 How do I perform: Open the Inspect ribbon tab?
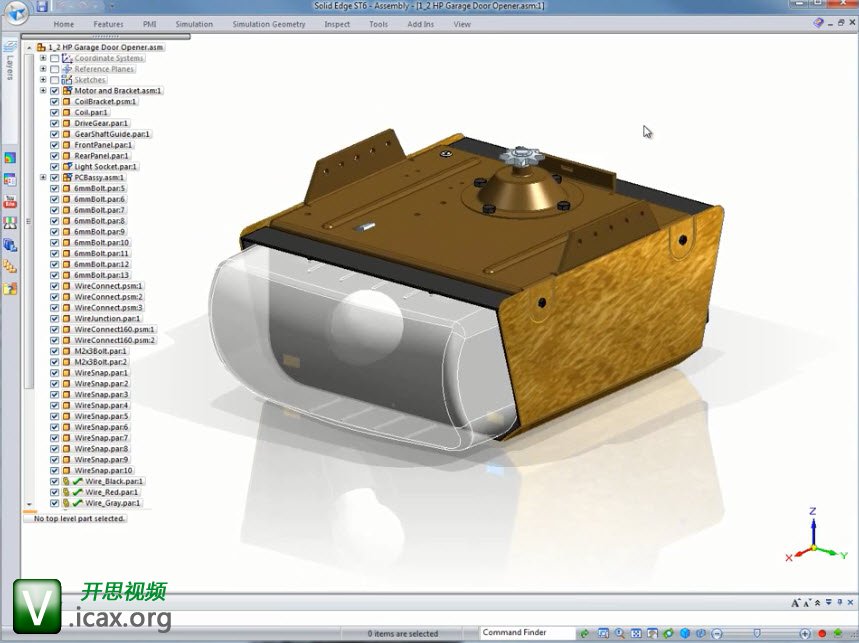(337, 24)
